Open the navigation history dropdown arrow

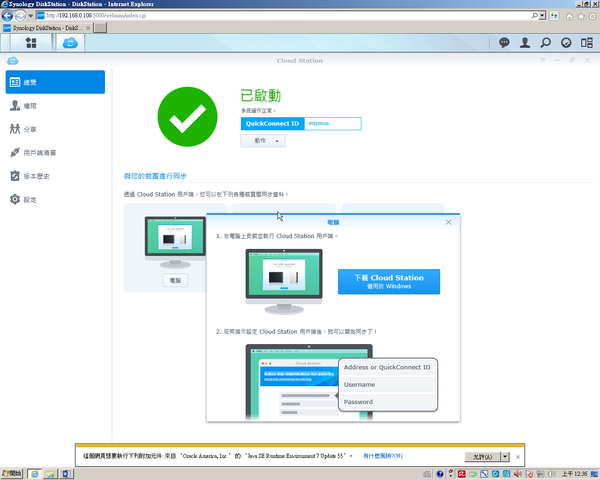31,16
